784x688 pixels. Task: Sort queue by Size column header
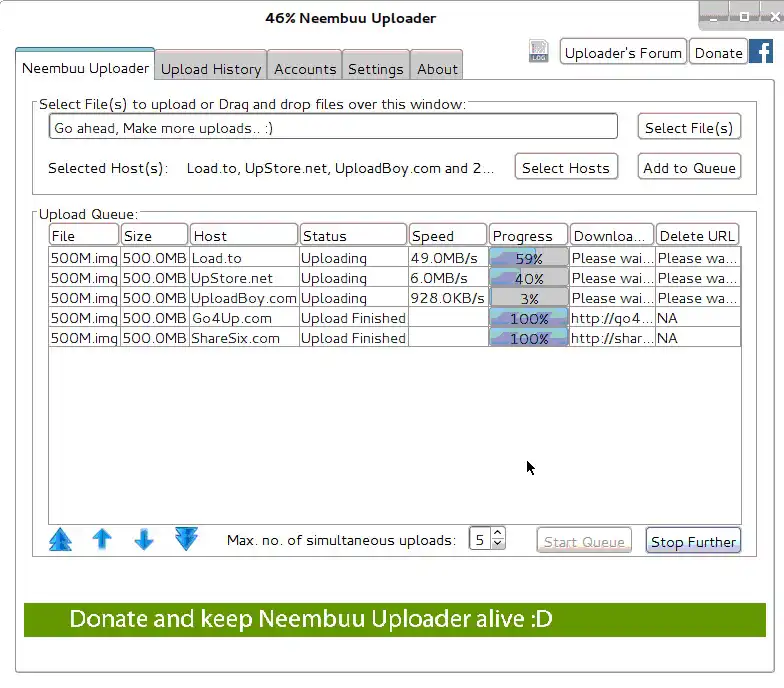(x=154, y=236)
